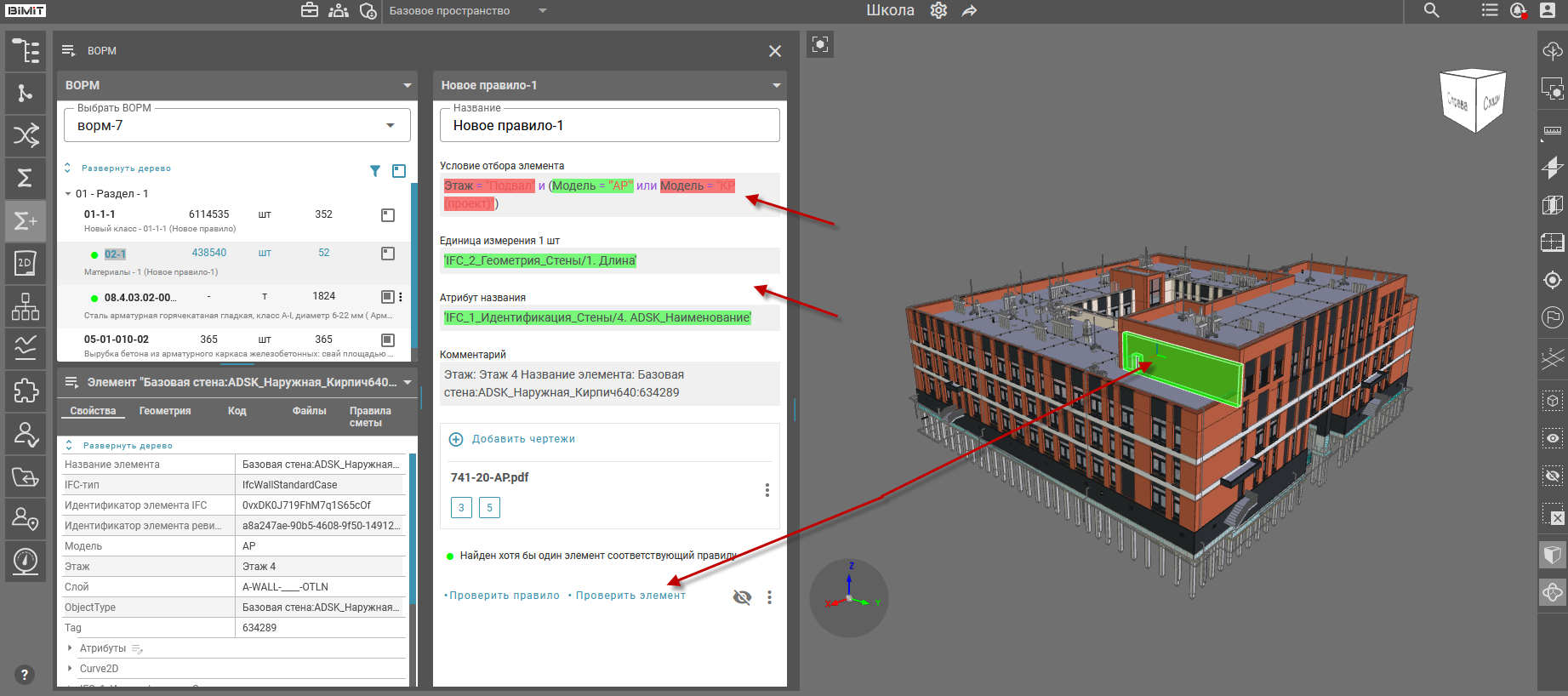Open the Sigma summary tool in the left sidebar
This screenshot has height=696, width=1568.
point(25,178)
